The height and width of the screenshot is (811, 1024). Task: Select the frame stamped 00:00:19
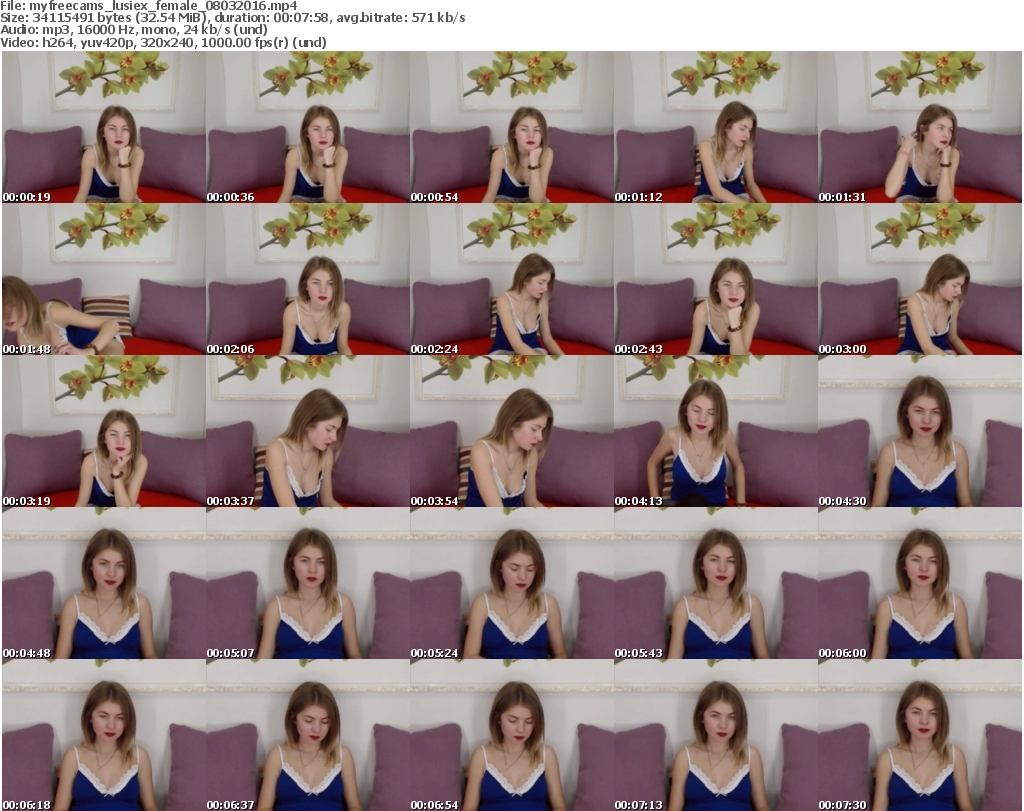(x=104, y=127)
